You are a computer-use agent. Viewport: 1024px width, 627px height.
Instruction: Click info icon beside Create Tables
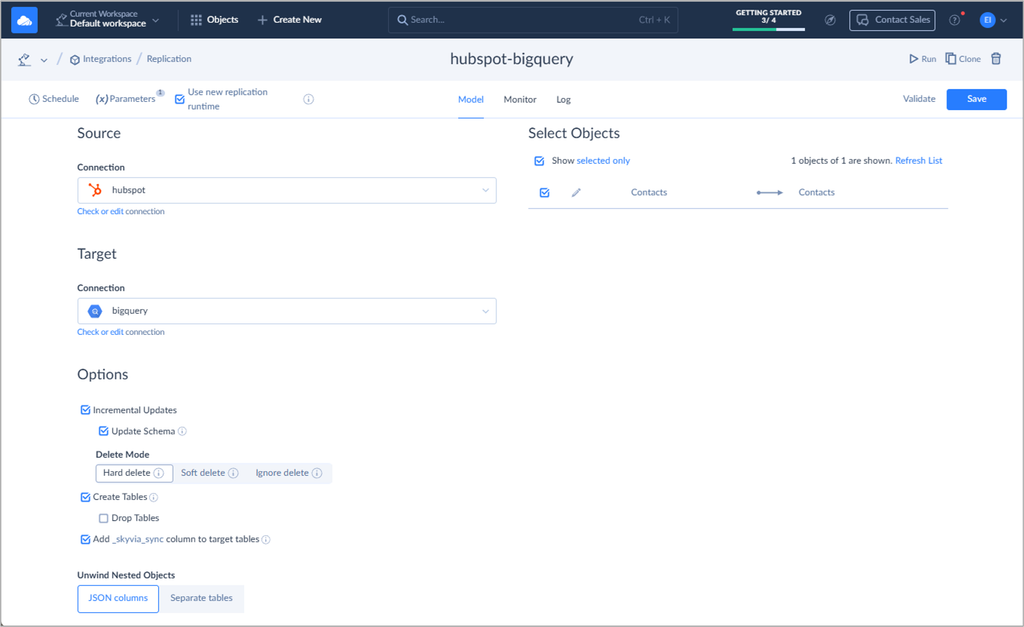pos(153,498)
